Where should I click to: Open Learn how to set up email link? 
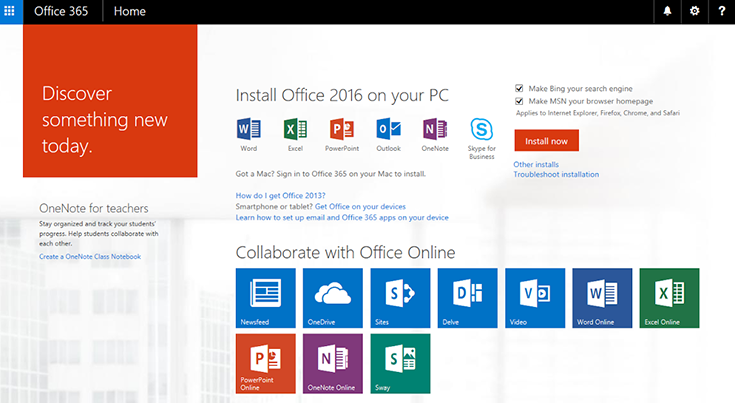pyautogui.click(x=342, y=217)
